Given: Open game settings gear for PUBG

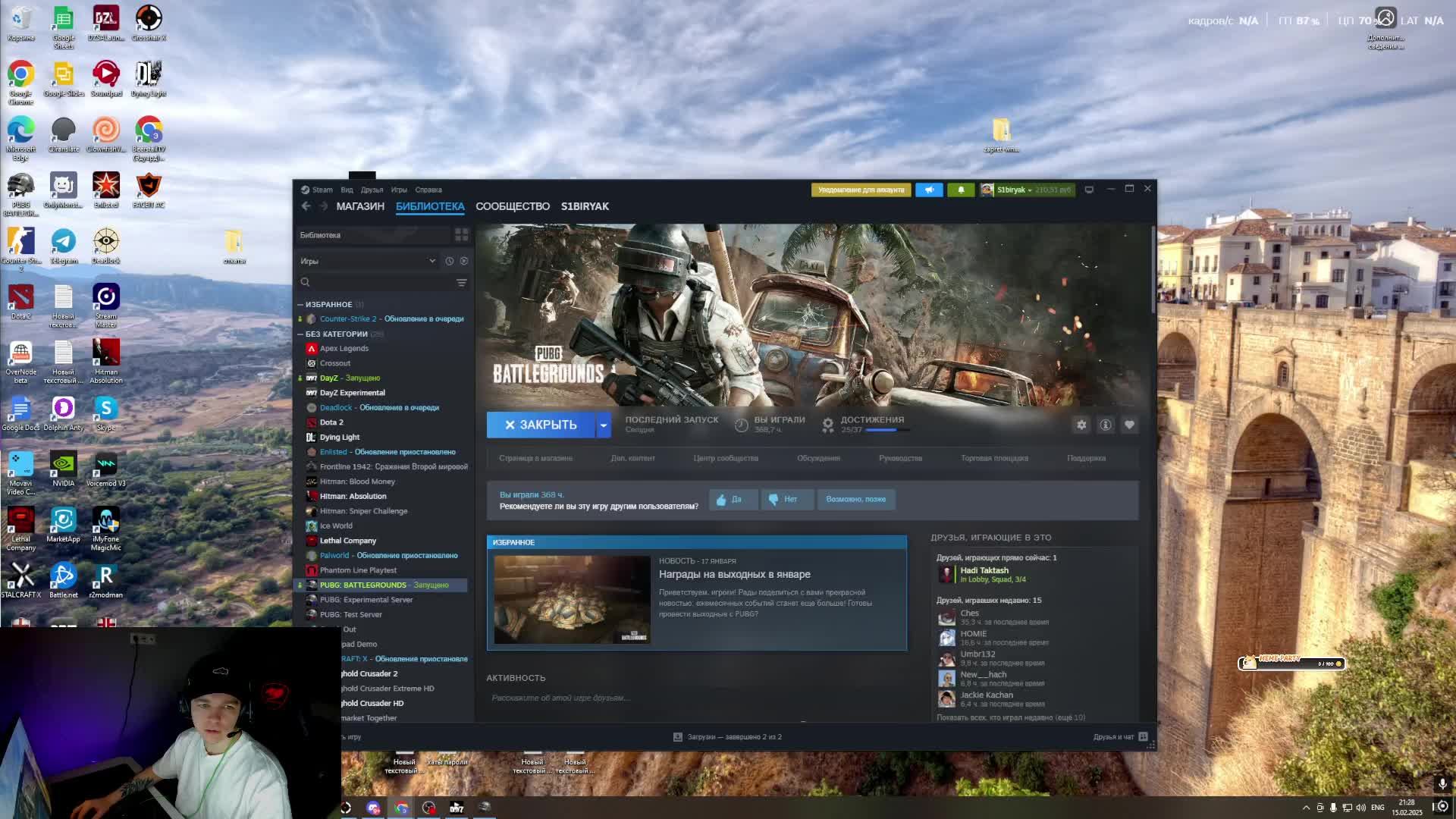Looking at the screenshot, I should [1081, 425].
